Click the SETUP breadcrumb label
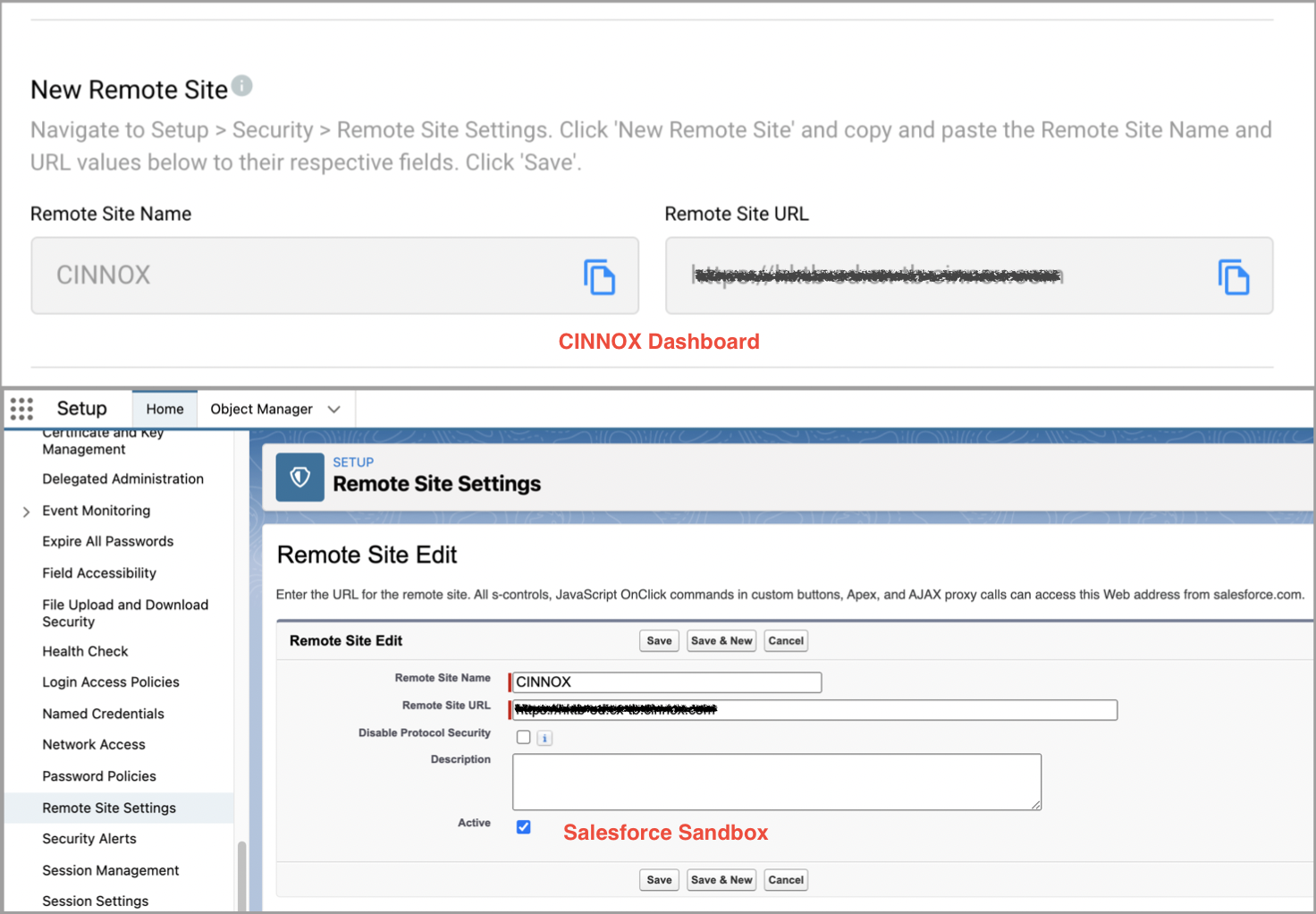This screenshot has width=1316, height=914. [353, 462]
